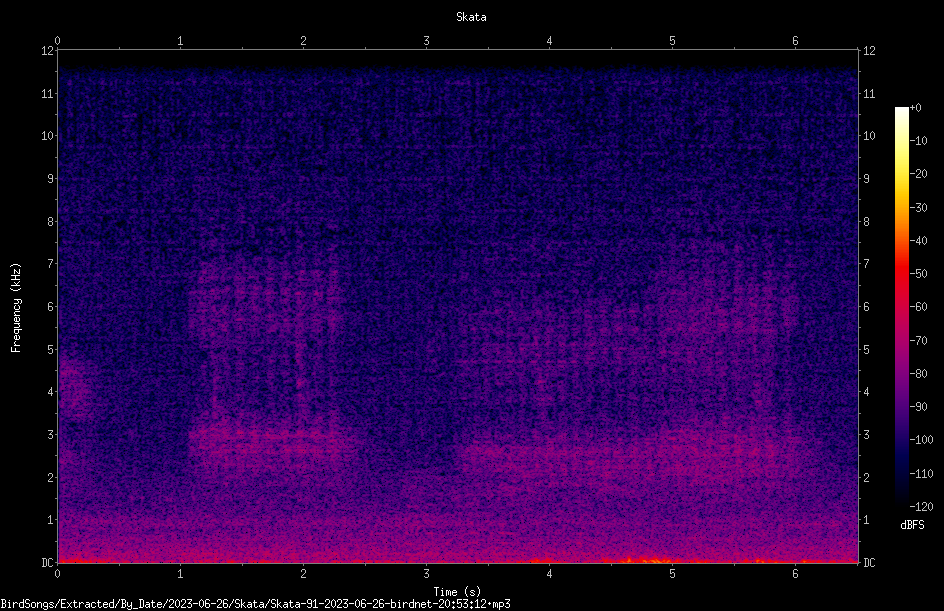This screenshot has height=611, width=944.
Task: Click the 'dBFS' label under the color bar
Action: click(x=912, y=525)
